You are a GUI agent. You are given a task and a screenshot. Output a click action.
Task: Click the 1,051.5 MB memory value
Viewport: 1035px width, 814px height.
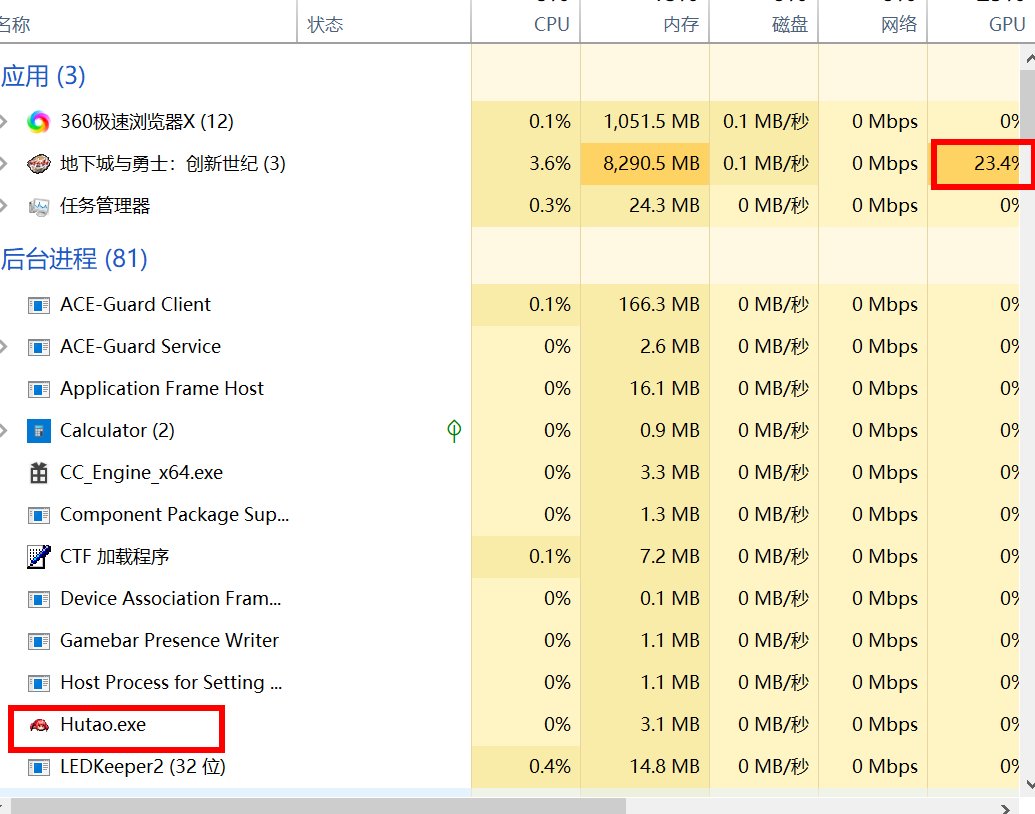click(651, 121)
